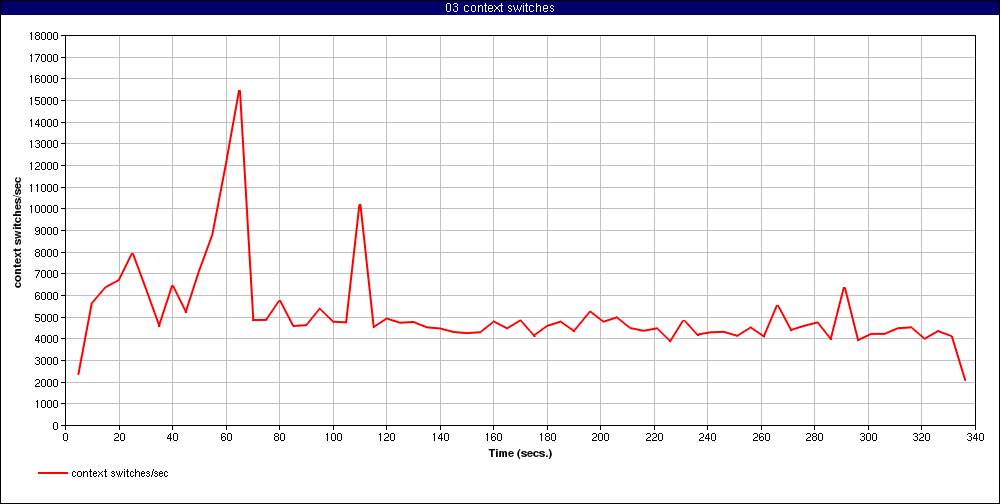
Task: Click the x-axis tick label "240"
Action: pyautogui.click(x=708, y=437)
